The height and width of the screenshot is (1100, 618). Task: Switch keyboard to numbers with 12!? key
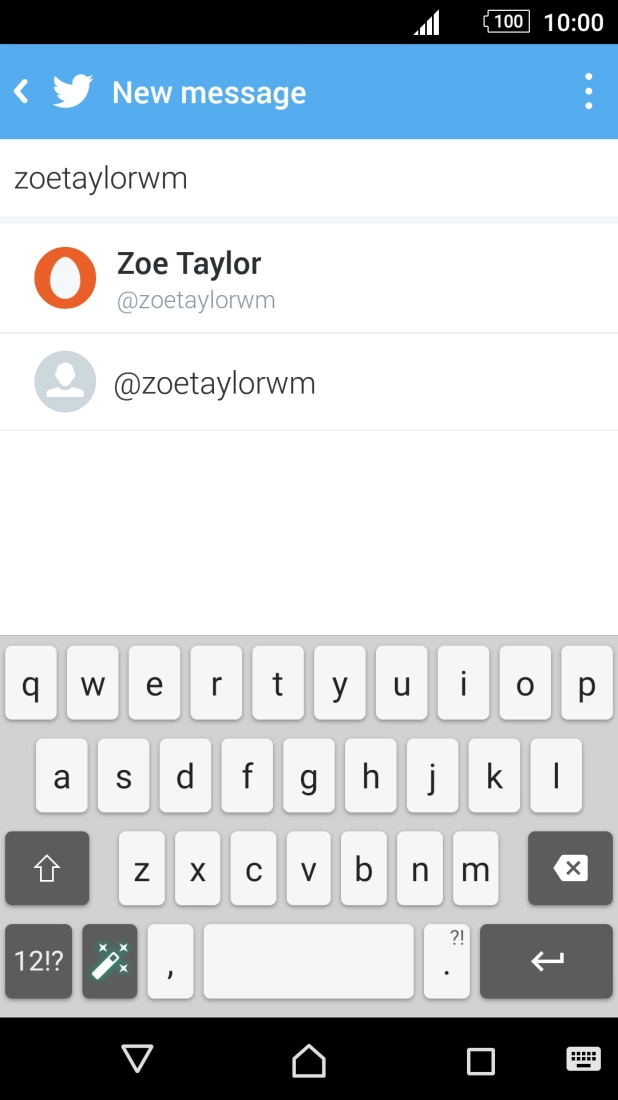38,961
